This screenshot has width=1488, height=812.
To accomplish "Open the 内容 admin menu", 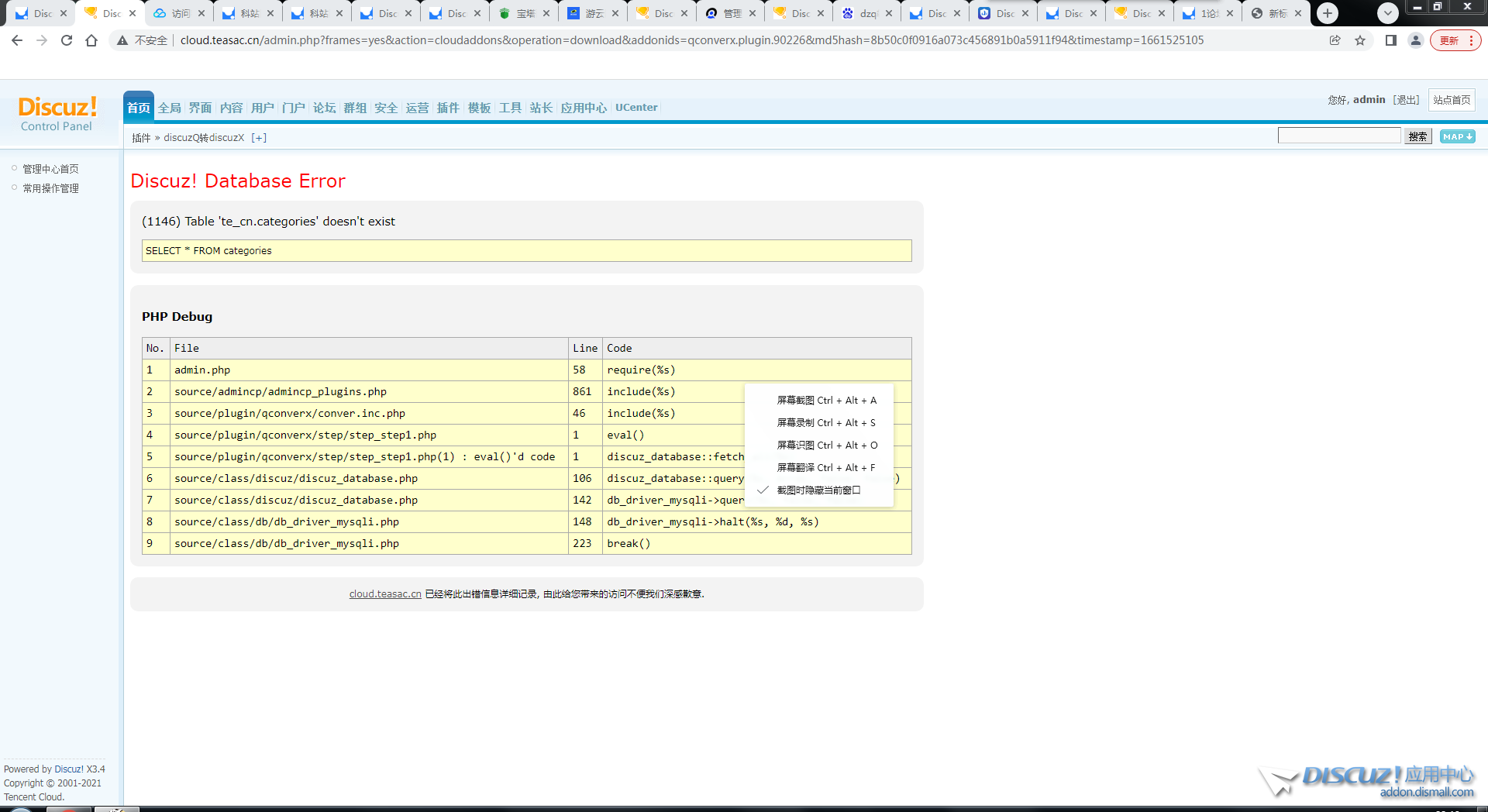I will click(232, 108).
